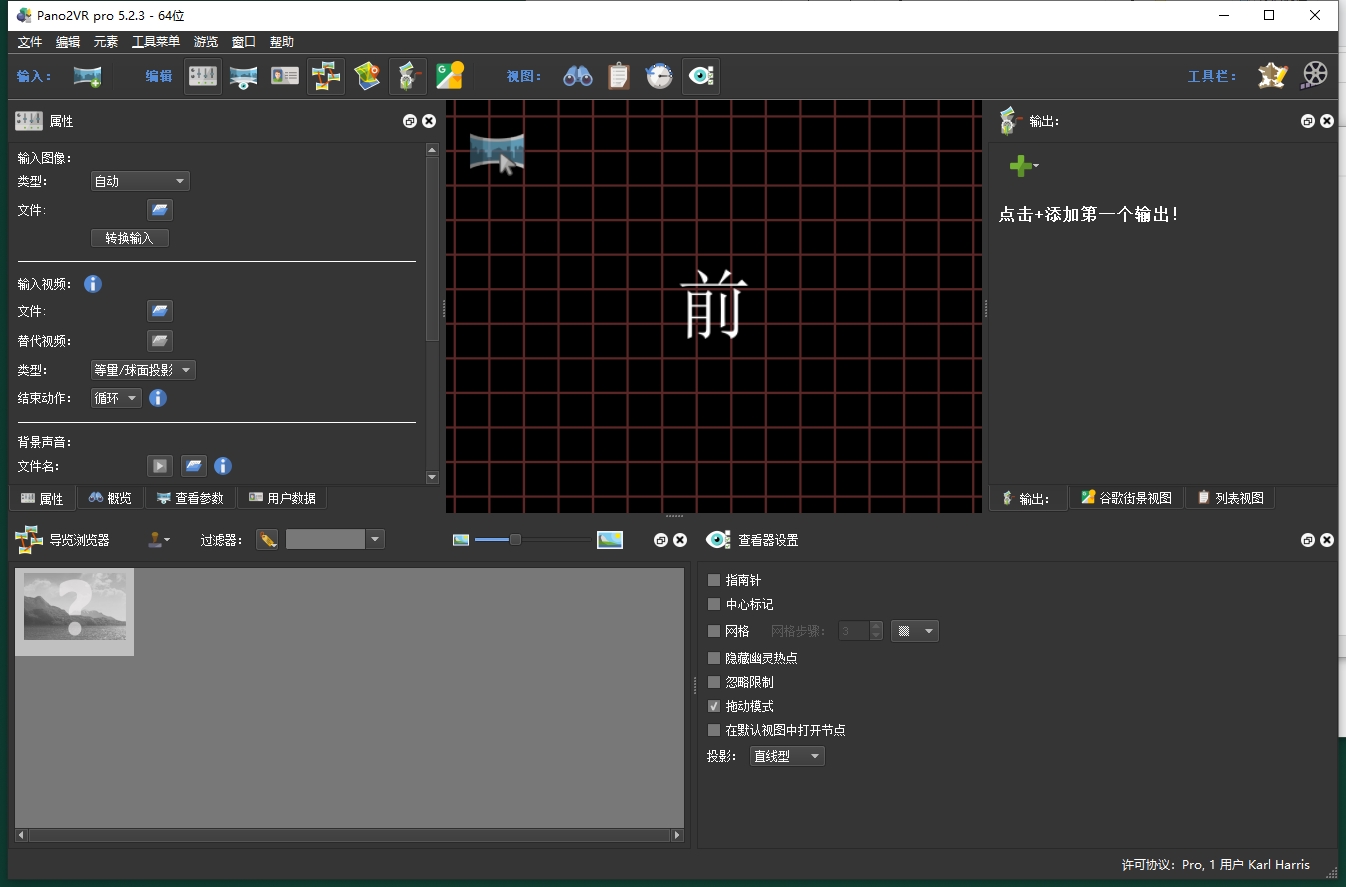The height and width of the screenshot is (887, 1346).
Task: Open the 游览 menu
Action: pos(206,42)
